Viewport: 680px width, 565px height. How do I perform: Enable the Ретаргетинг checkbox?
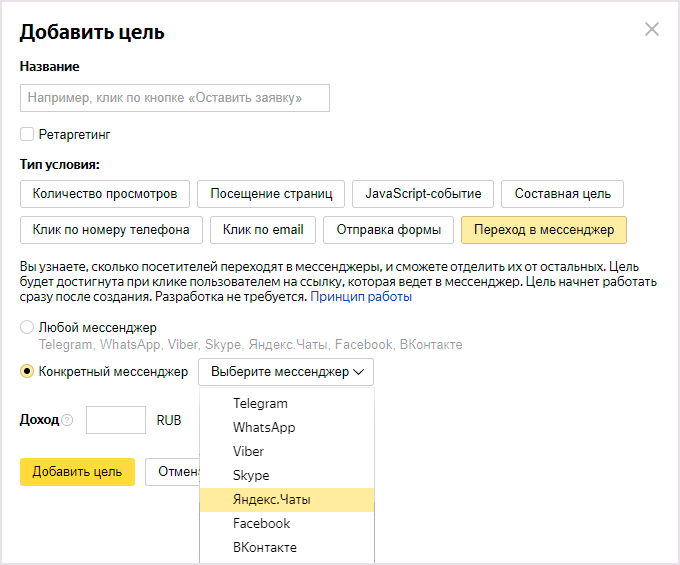point(27,134)
